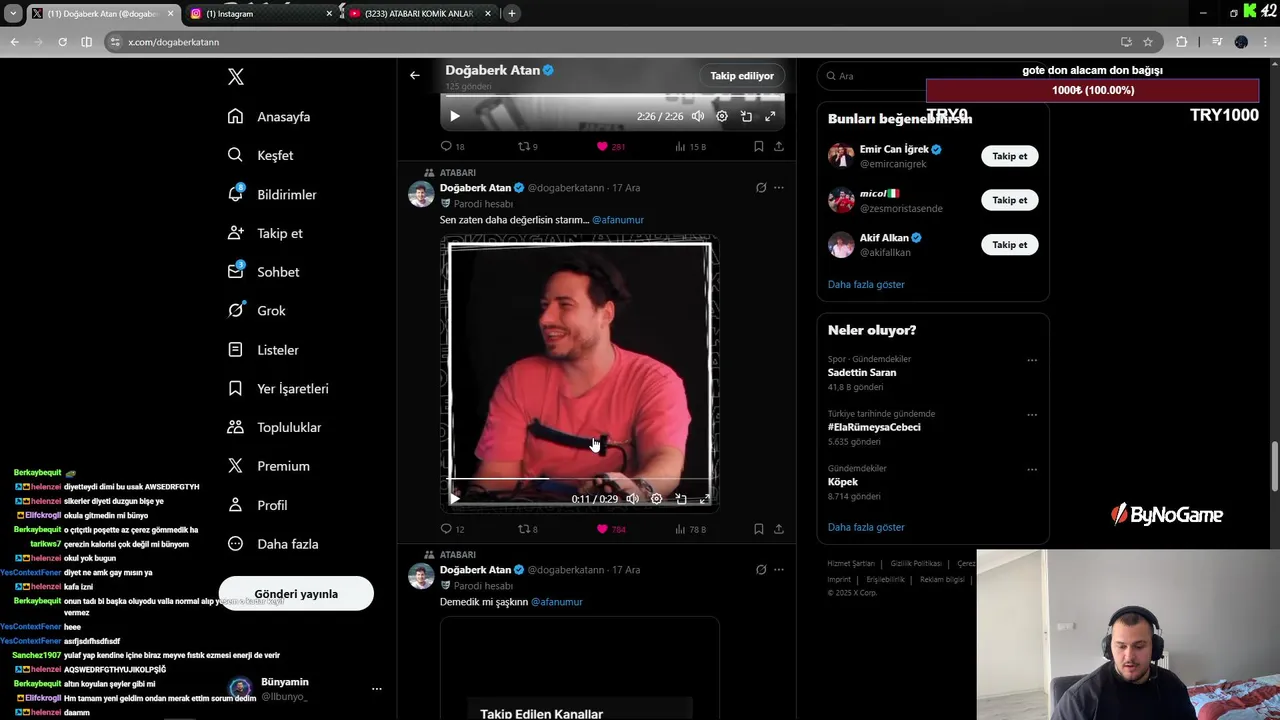Bookmark the 78 B views post
Image resolution: width=1280 pixels, height=720 pixels.
point(758,529)
